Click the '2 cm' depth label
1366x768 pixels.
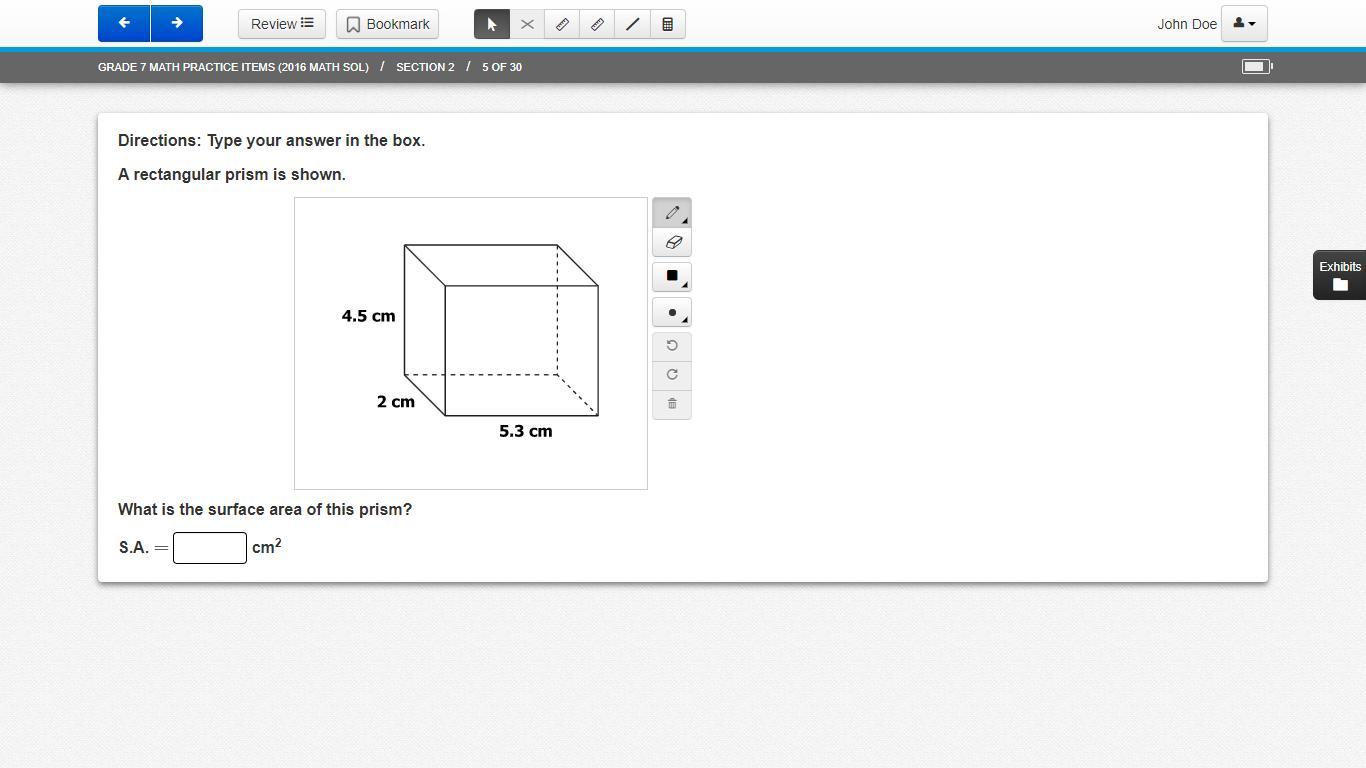(x=396, y=402)
